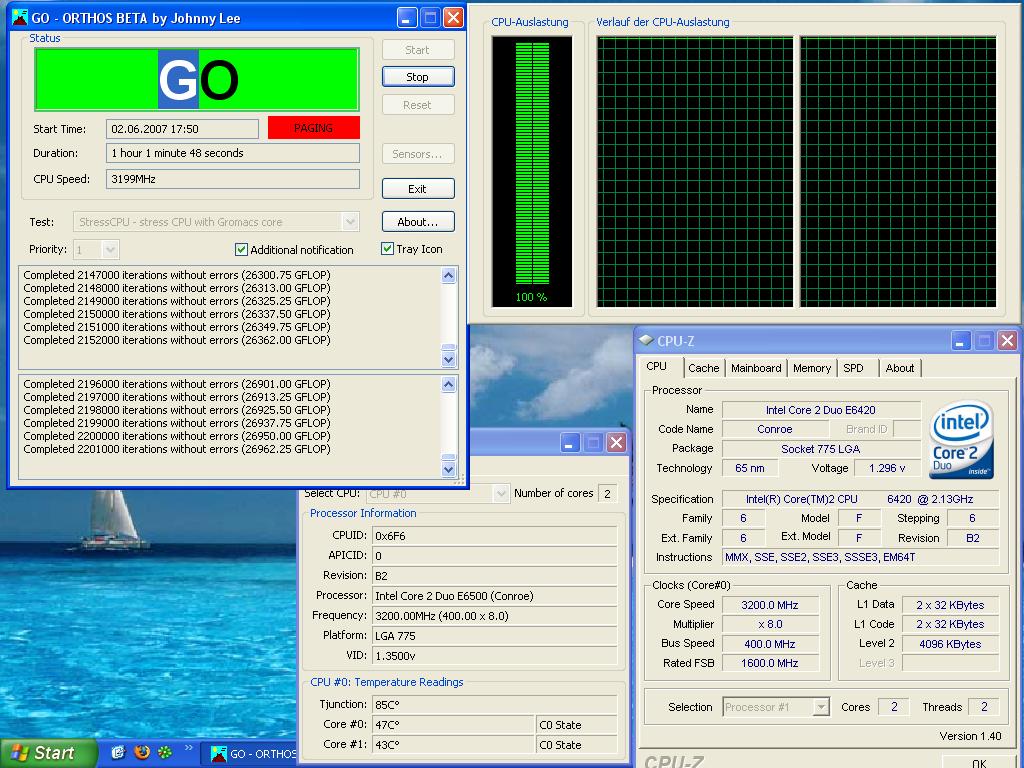Open the CPU-Z Processor selection dropdown
Screen dimensions: 1024x768
[x=821, y=707]
